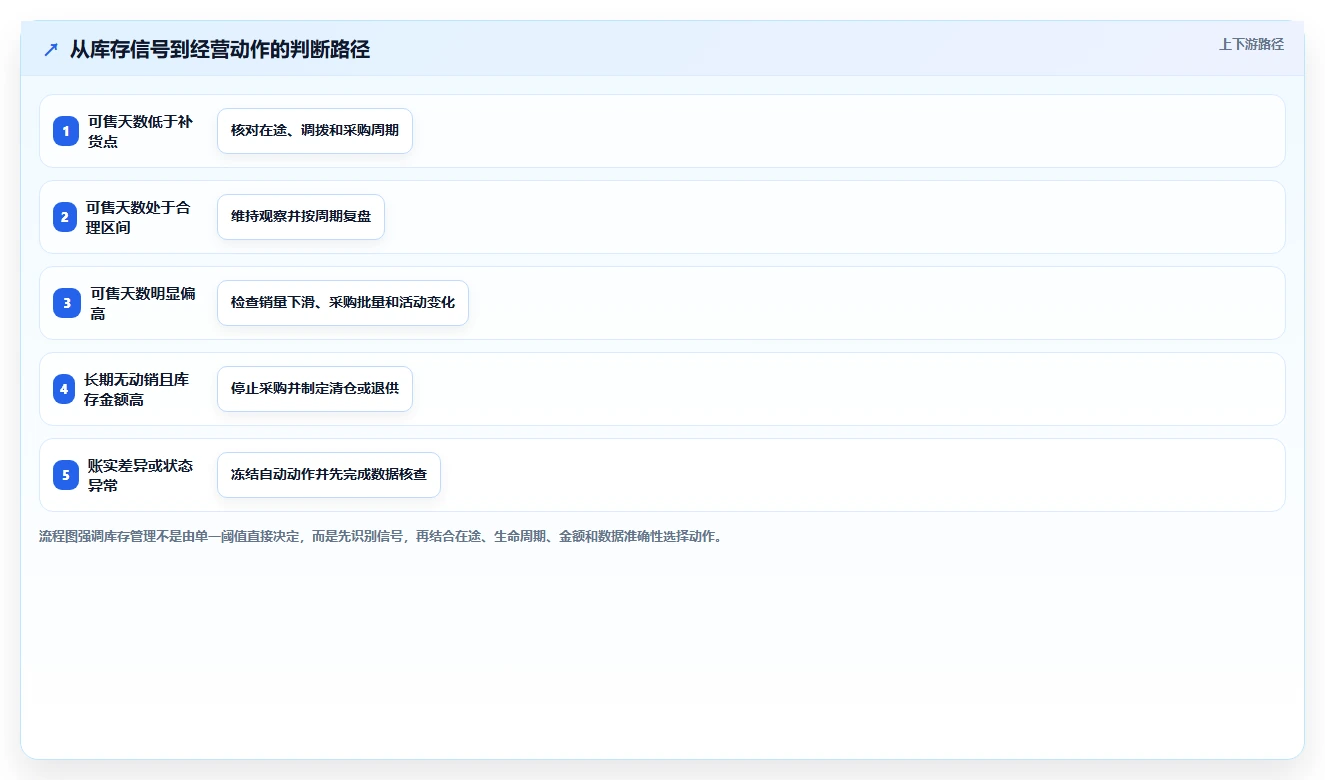The image size is (1325, 780).
Task: Click the 停止采购并制定清仓或退供 action chip
Action: [x=315, y=389]
